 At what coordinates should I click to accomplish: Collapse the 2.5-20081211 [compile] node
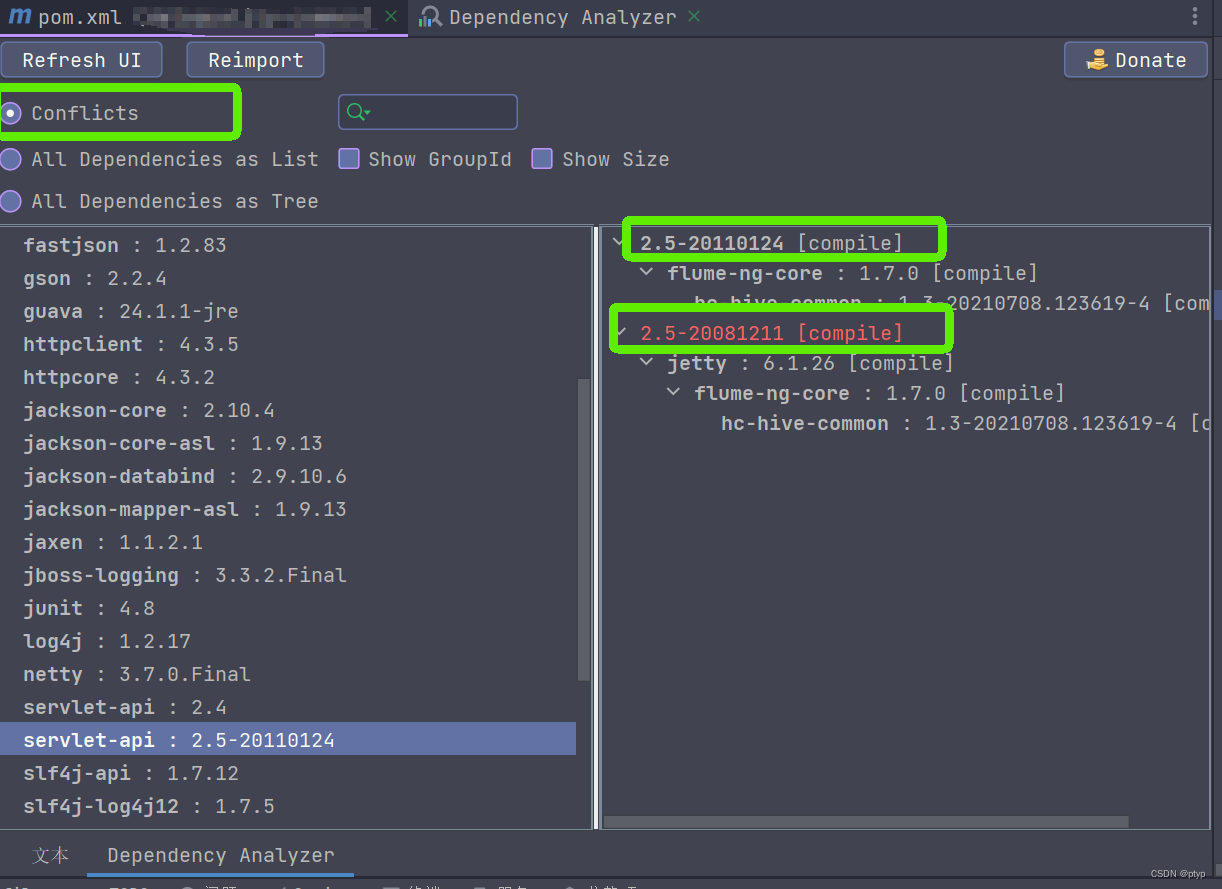pos(621,332)
